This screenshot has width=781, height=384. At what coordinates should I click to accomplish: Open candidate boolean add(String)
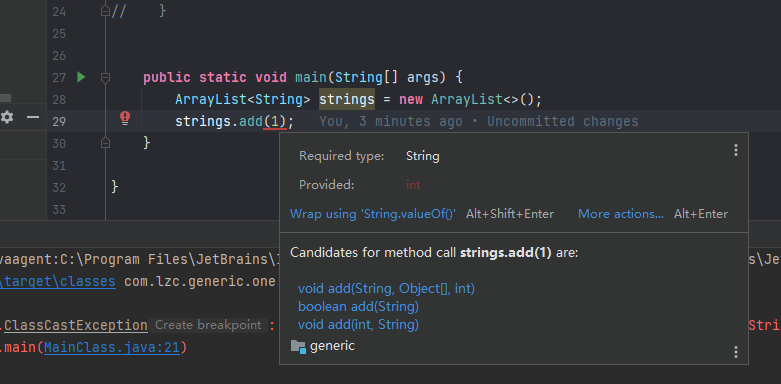click(x=358, y=306)
